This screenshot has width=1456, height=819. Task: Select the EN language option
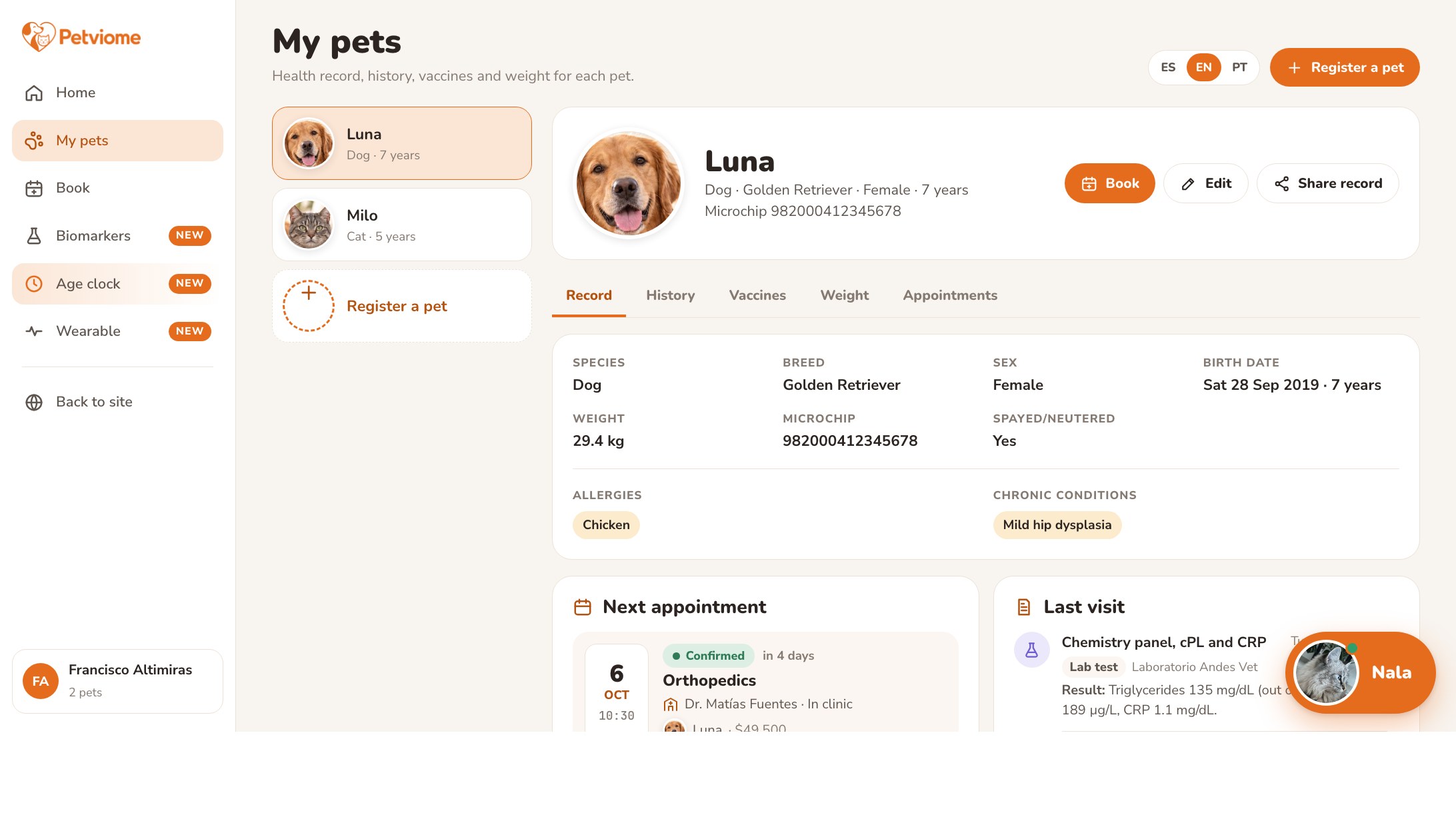click(1204, 67)
